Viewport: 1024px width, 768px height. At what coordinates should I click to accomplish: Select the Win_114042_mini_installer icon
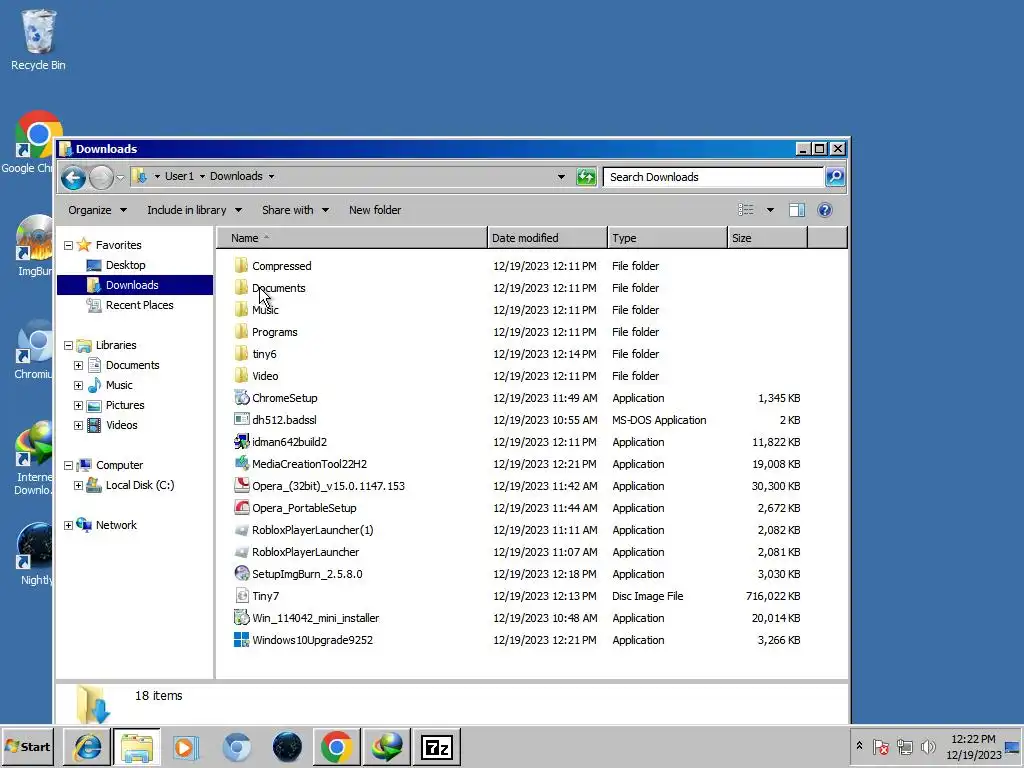click(x=242, y=617)
